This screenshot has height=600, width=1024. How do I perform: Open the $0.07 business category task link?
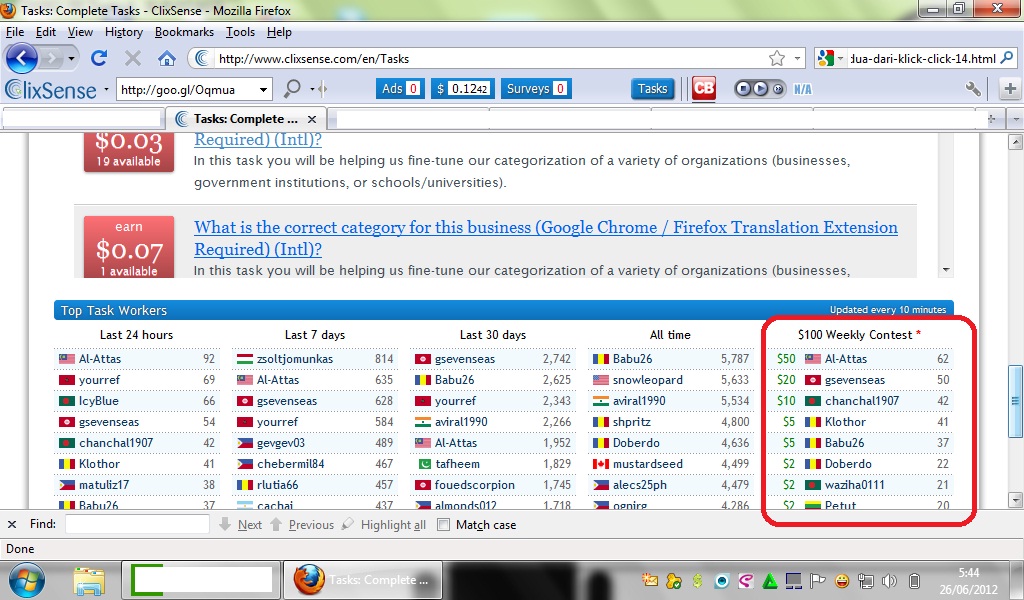[x=545, y=238]
